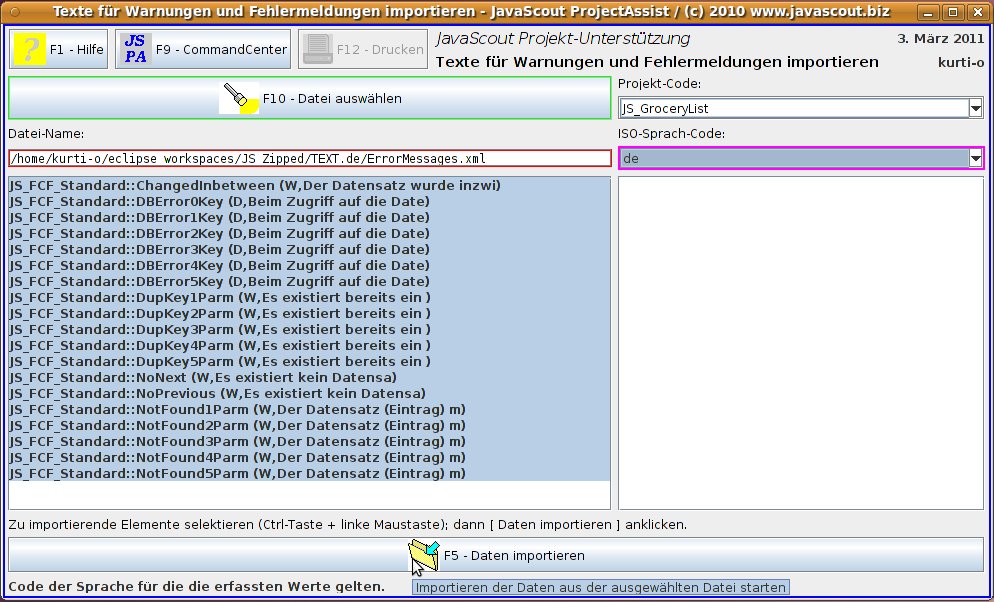Click the folder import icon
This screenshot has width=994, height=602.
click(x=424, y=554)
